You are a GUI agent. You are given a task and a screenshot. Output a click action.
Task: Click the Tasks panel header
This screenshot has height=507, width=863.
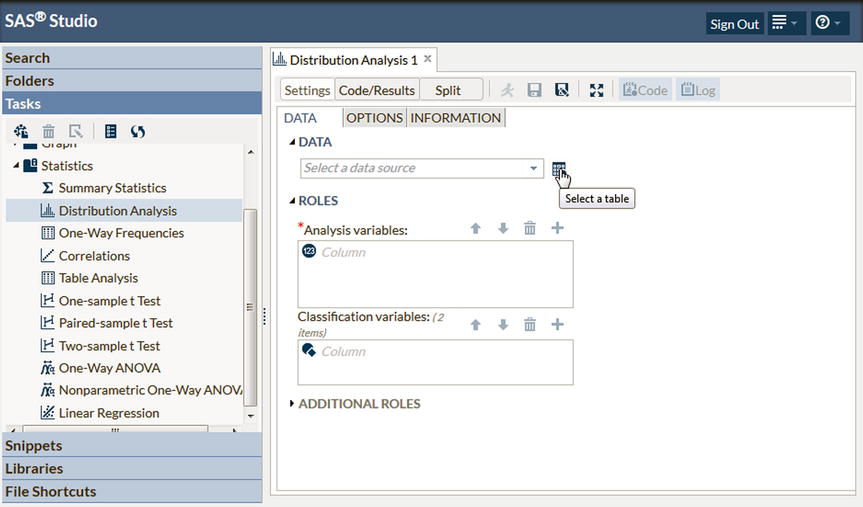(x=132, y=103)
